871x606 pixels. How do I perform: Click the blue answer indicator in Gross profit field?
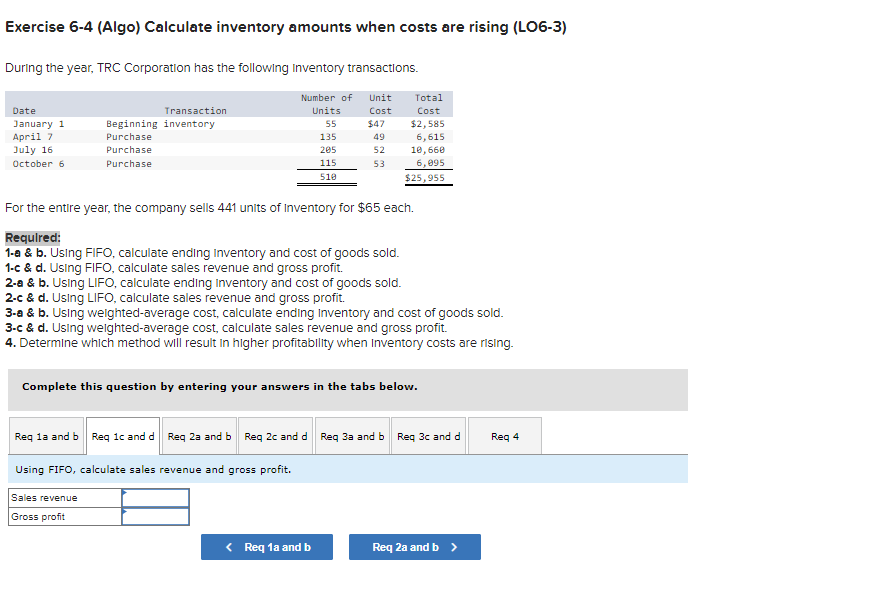click(124, 511)
